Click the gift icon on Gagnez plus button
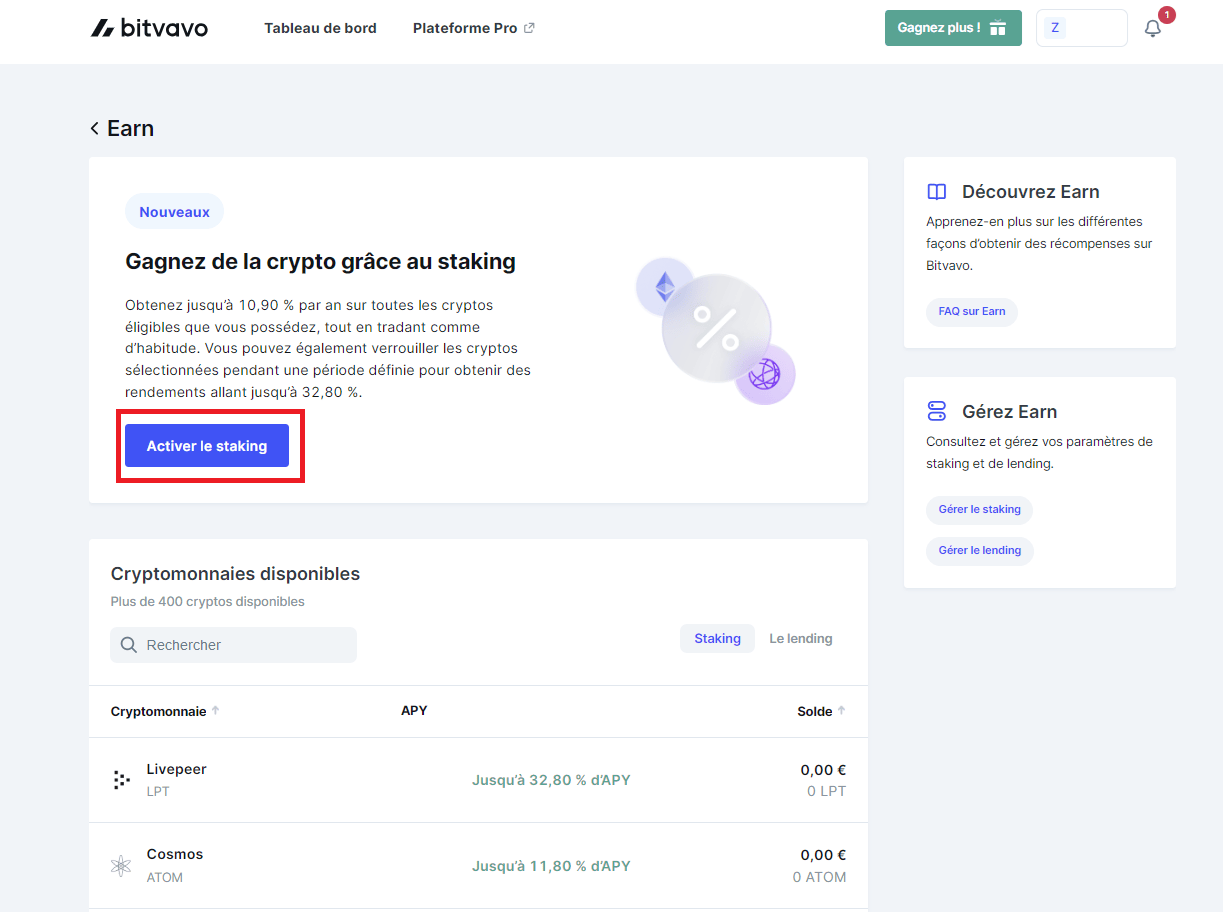1223x912 pixels. coord(997,28)
